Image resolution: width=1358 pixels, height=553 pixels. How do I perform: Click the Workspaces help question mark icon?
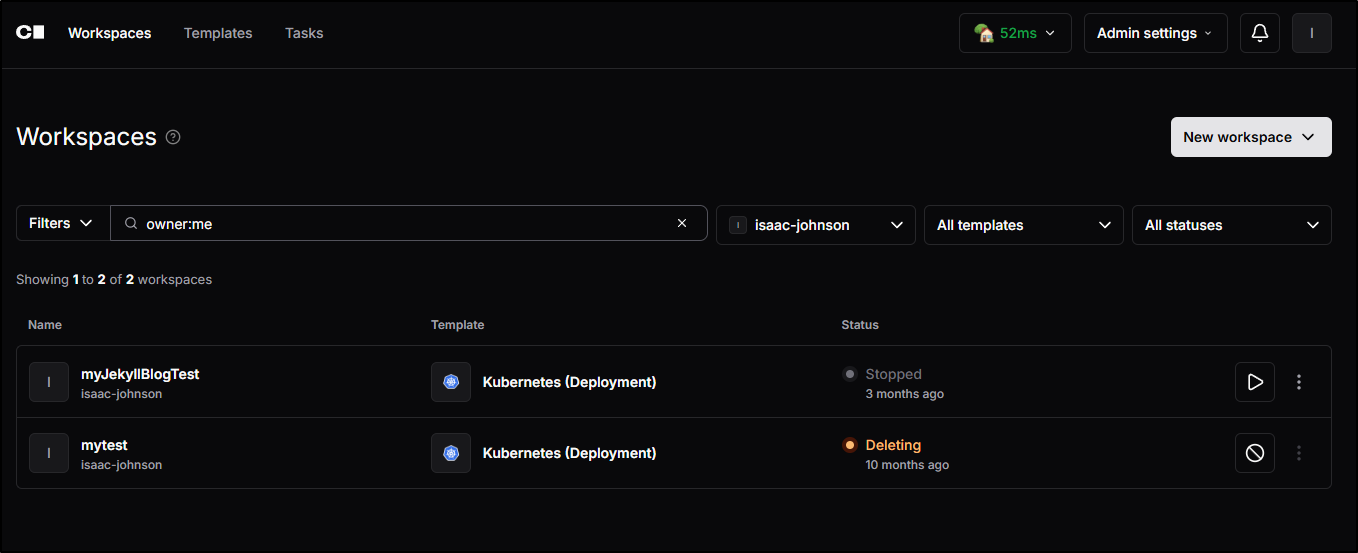click(x=173, y=137)
